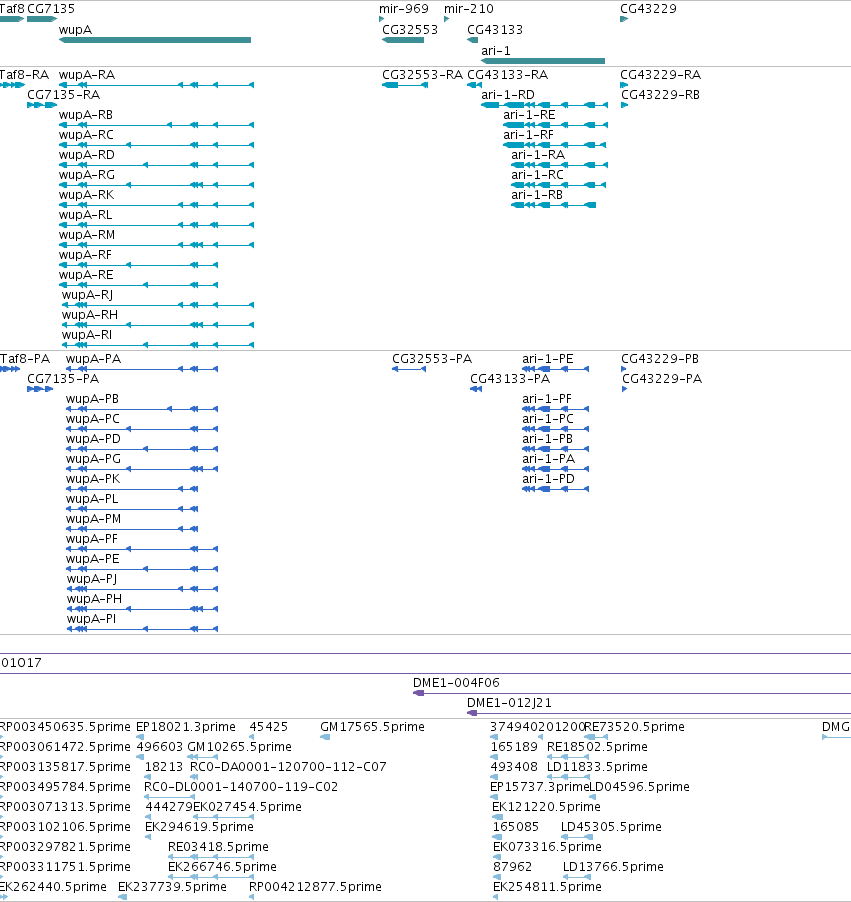This screenshot has width=851, height=902.
Task: Click the wupA-RF transcript label
Action: click(x=85, y=255)
